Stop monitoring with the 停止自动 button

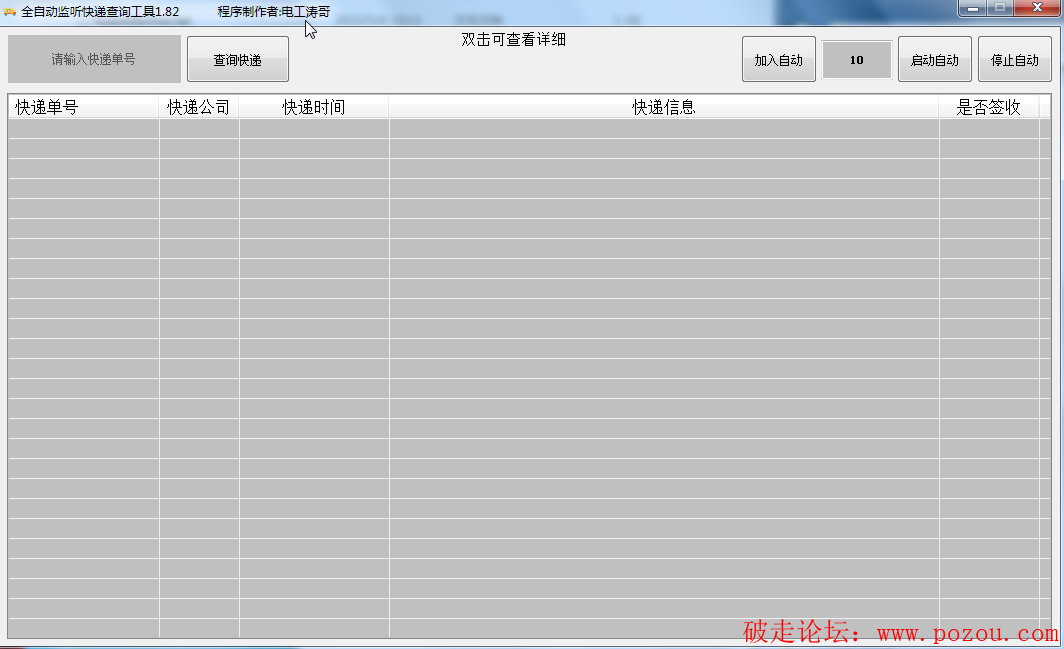(x=1014, y=60)
